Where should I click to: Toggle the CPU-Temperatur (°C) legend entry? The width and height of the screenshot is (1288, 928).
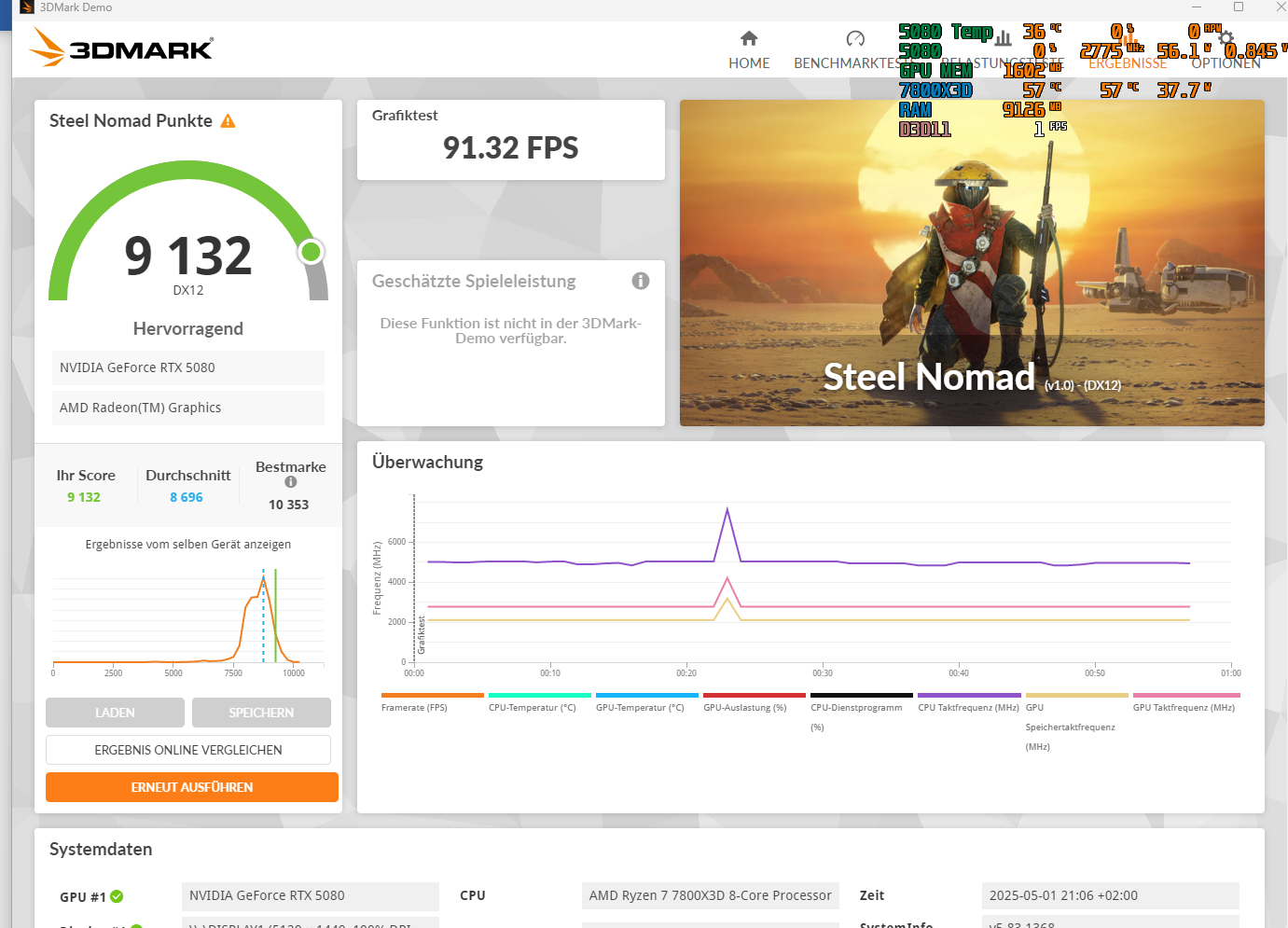tap(539, 703)
